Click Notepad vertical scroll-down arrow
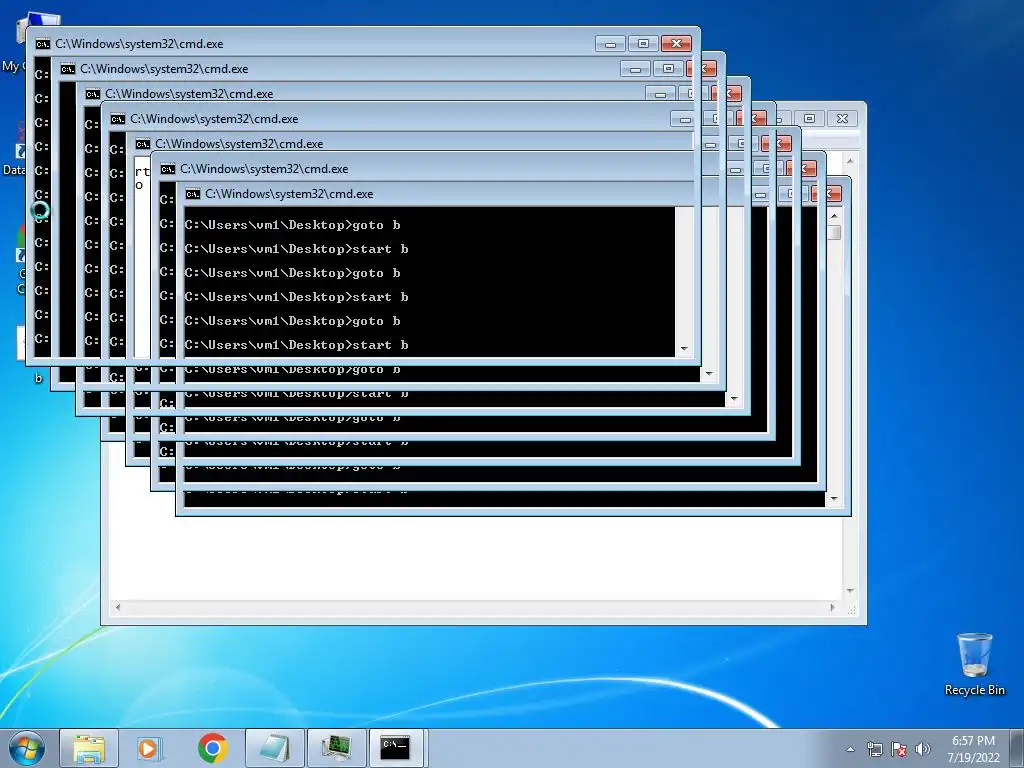Screen dimensions: 1024x768 [850, 591]
